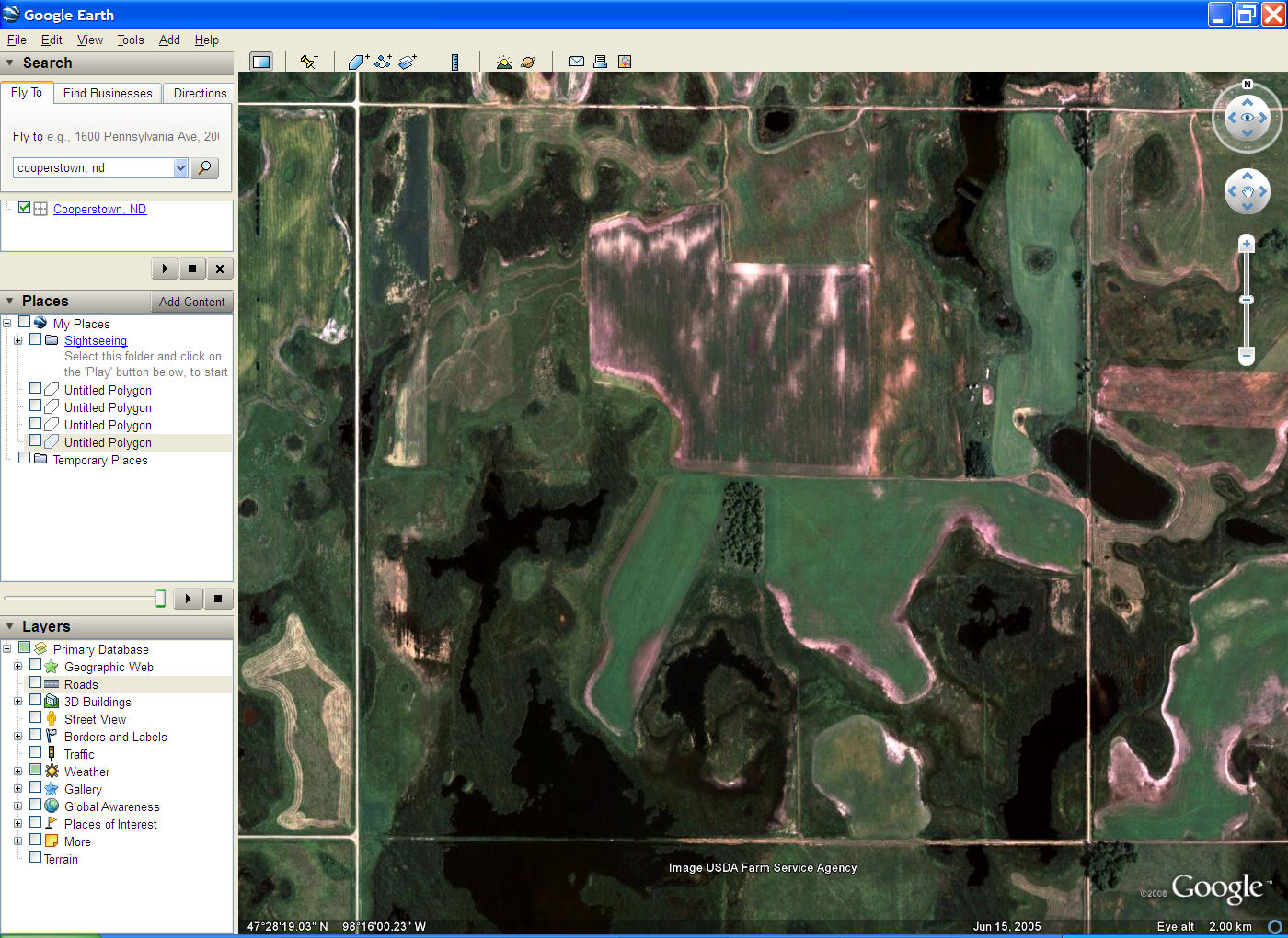
Task: Open the Ruler measurement tool
Action: tap(454, 62)
